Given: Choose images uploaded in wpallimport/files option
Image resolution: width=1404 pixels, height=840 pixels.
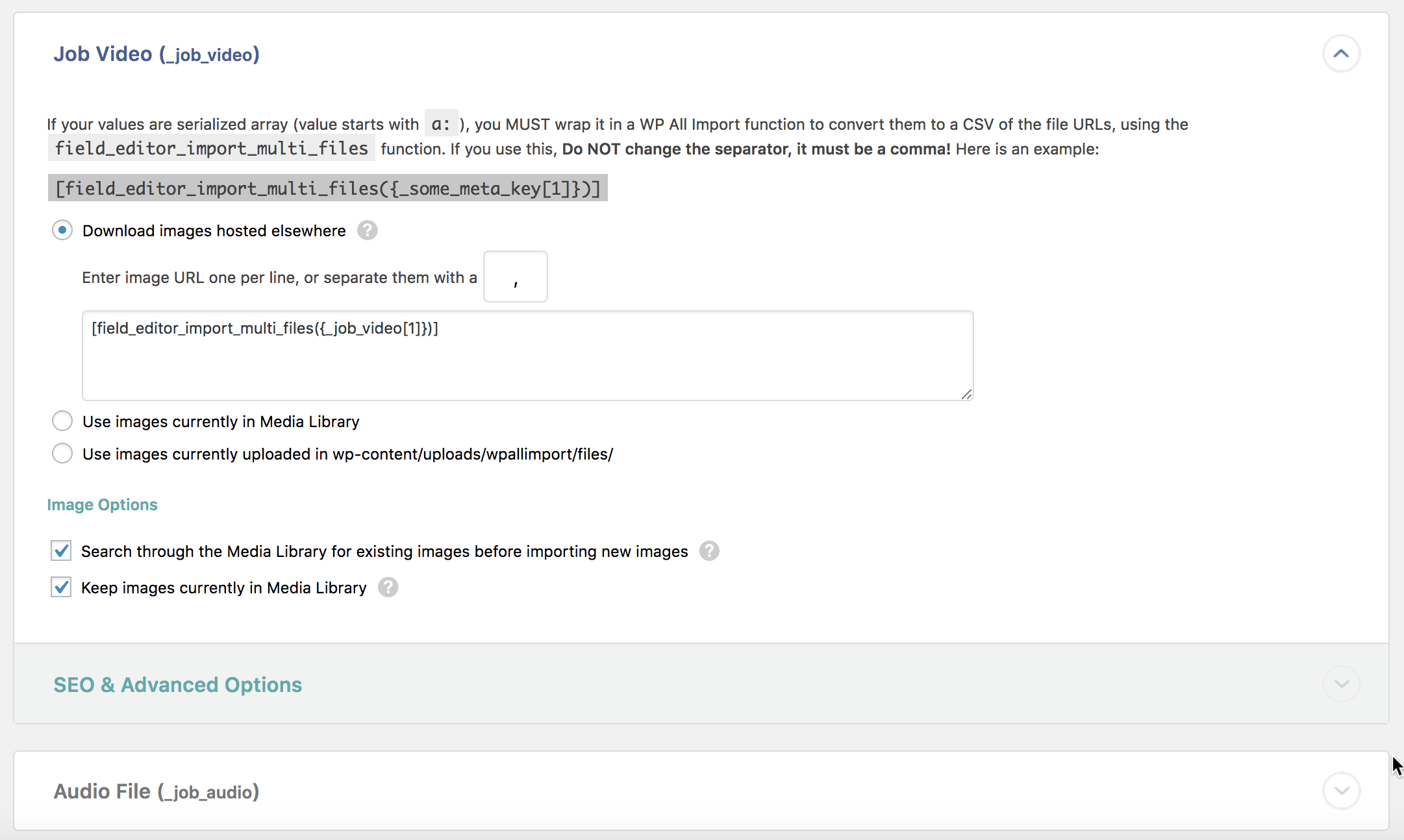Looking at the screenshot, I should (62, 454).
